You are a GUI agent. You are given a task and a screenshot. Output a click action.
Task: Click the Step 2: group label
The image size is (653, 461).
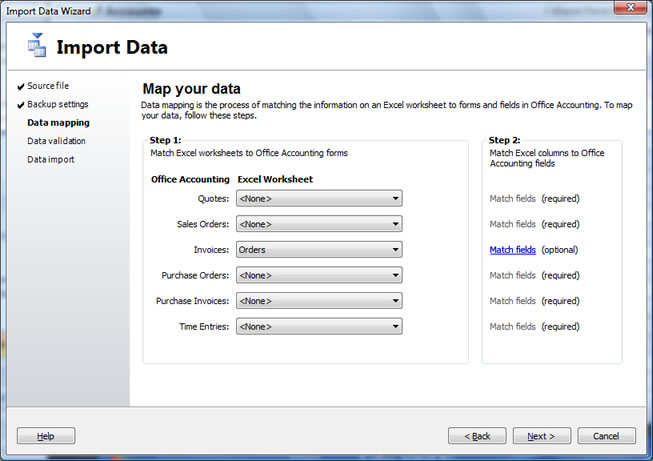[504, 140]
